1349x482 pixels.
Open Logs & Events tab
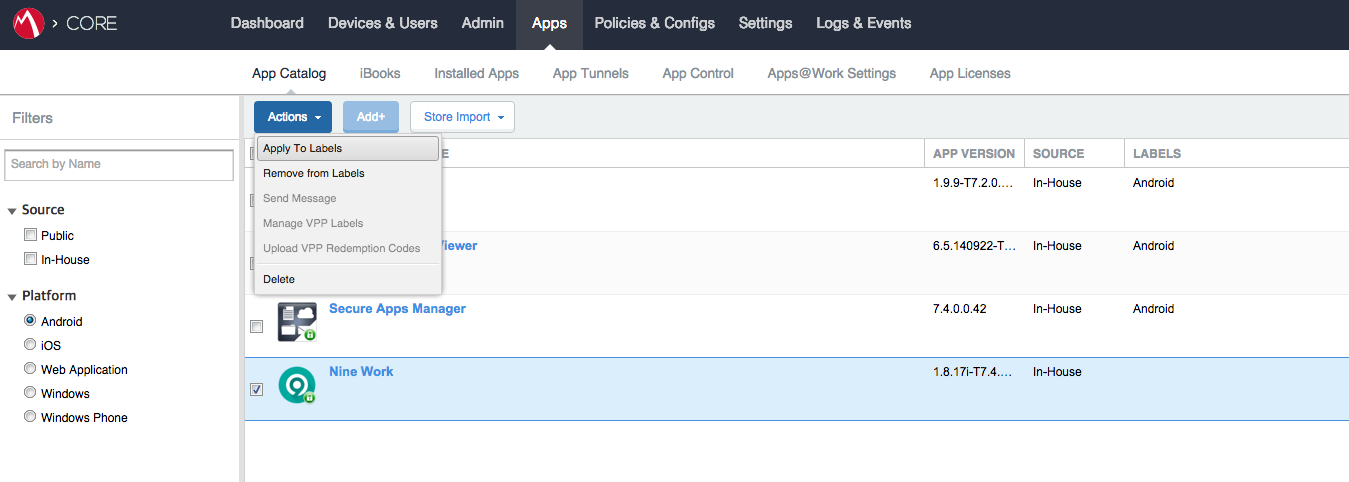(864, 23)
